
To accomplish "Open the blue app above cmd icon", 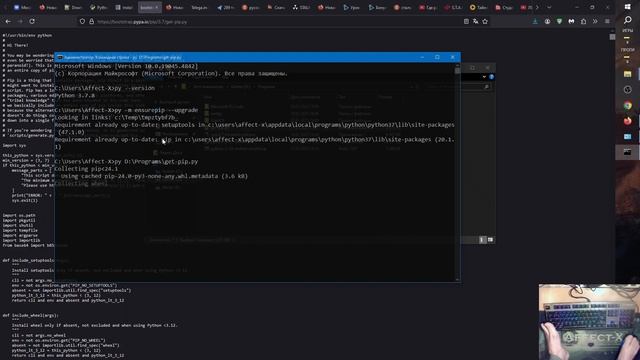I will point(628,136).
